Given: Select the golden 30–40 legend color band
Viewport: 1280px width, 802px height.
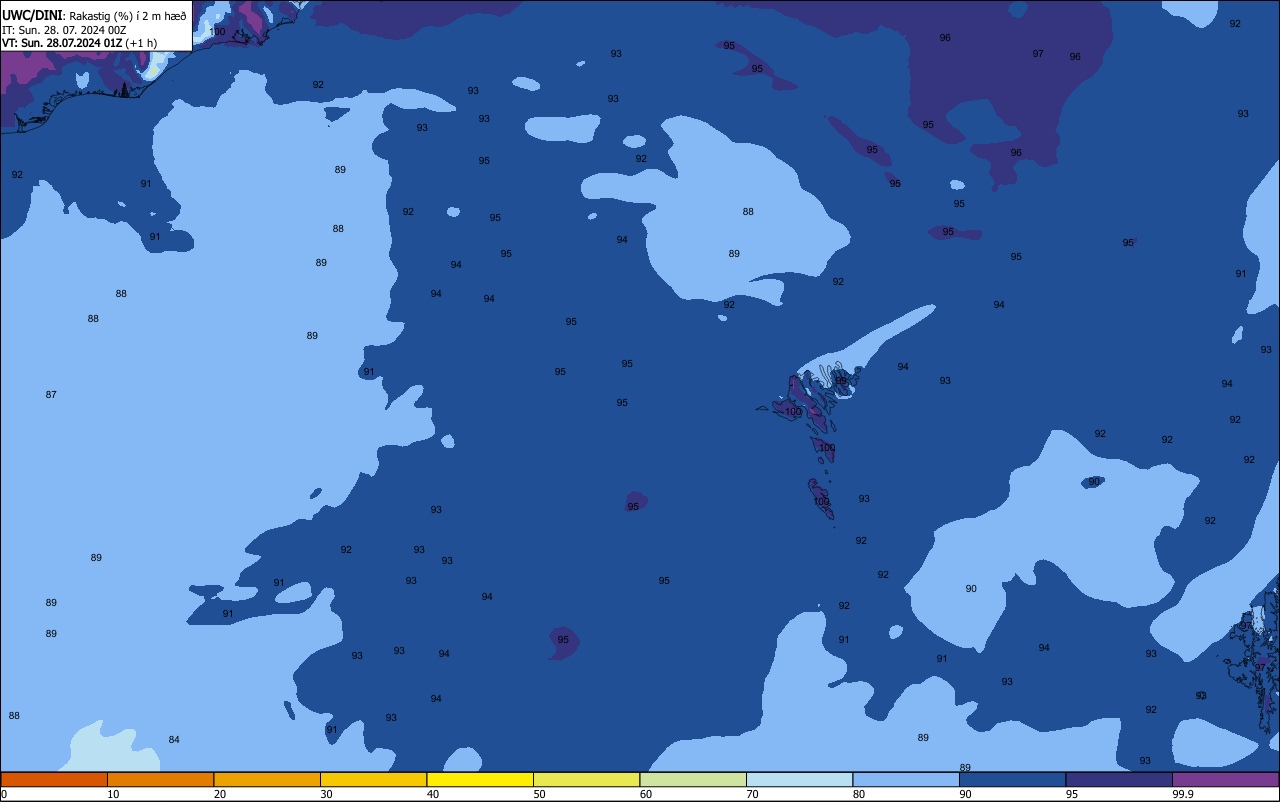Looking at the screenshot, I should tap(373, 779).
